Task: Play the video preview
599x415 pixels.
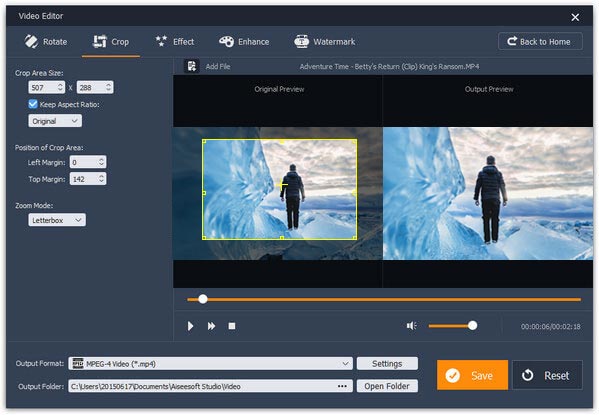Action: pos(190,326)
